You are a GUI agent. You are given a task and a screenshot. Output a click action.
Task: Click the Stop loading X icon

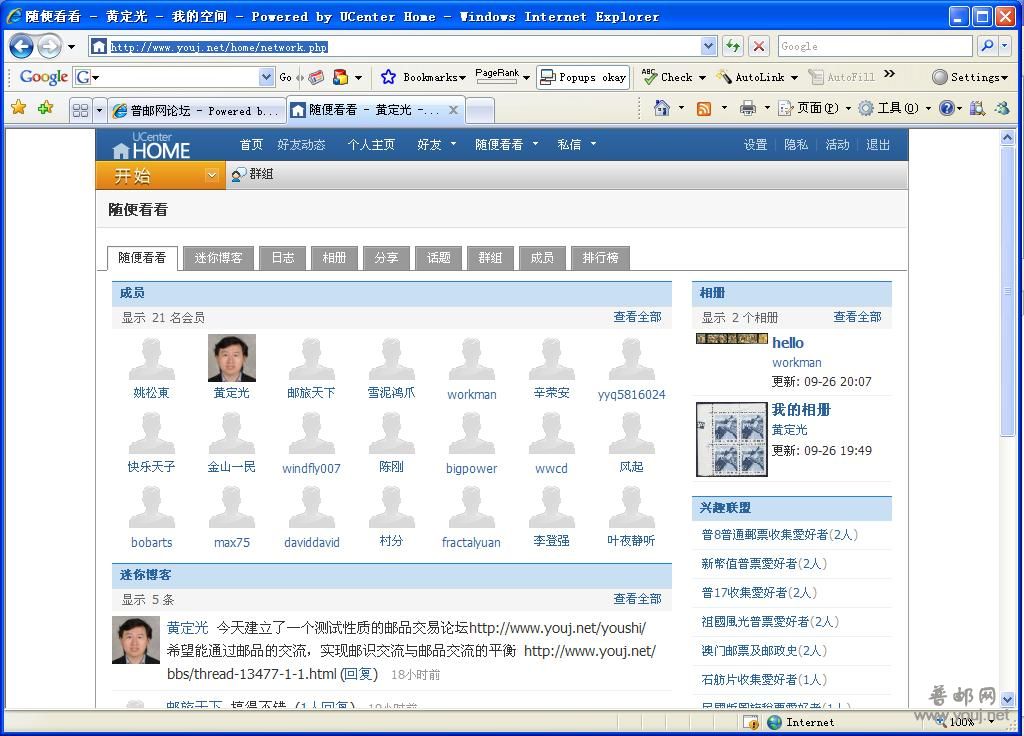[759, 46]
